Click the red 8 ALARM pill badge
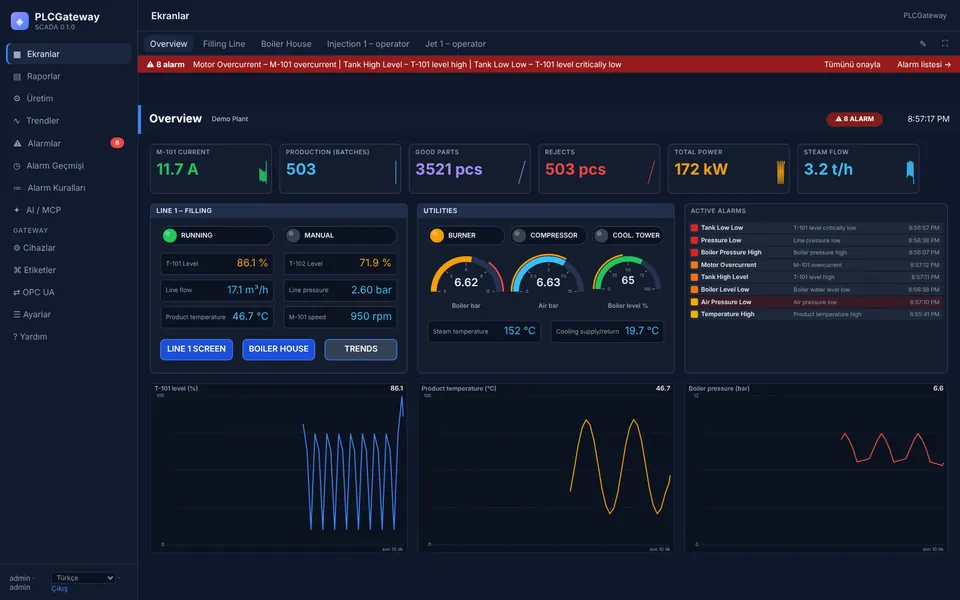This screenshot has height=600, width=960. pyautogui.click(x=855, y=119)
